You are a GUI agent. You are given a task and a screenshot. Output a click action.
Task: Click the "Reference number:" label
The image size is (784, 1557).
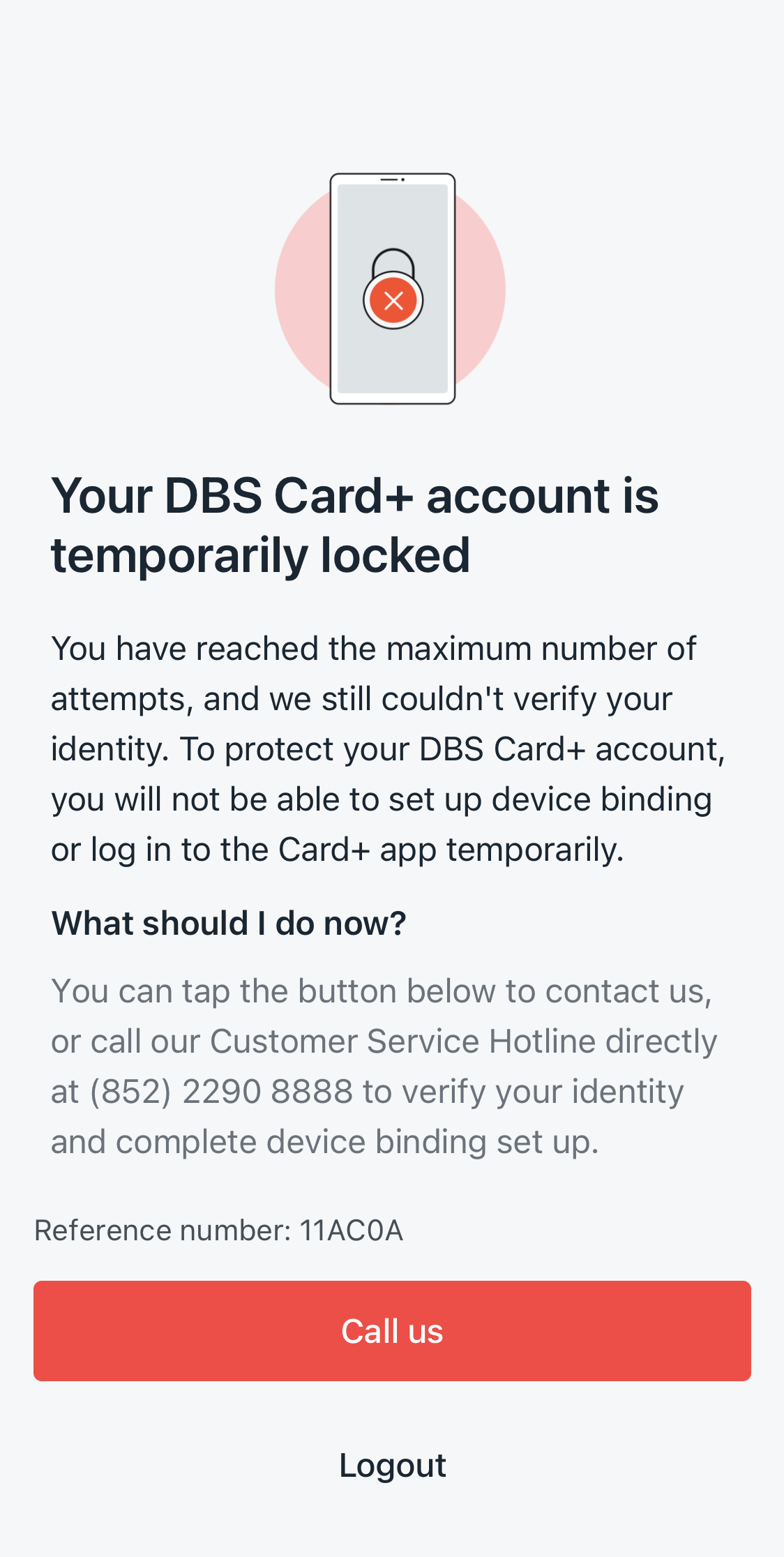point(163,1231)
